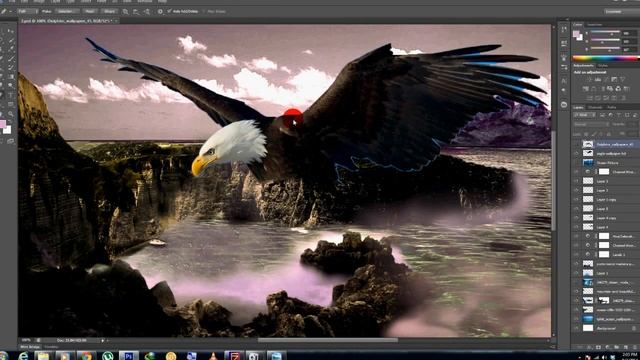Select the Dolphins_wallpapers_45 layer thumbnail

pos(588,144)
